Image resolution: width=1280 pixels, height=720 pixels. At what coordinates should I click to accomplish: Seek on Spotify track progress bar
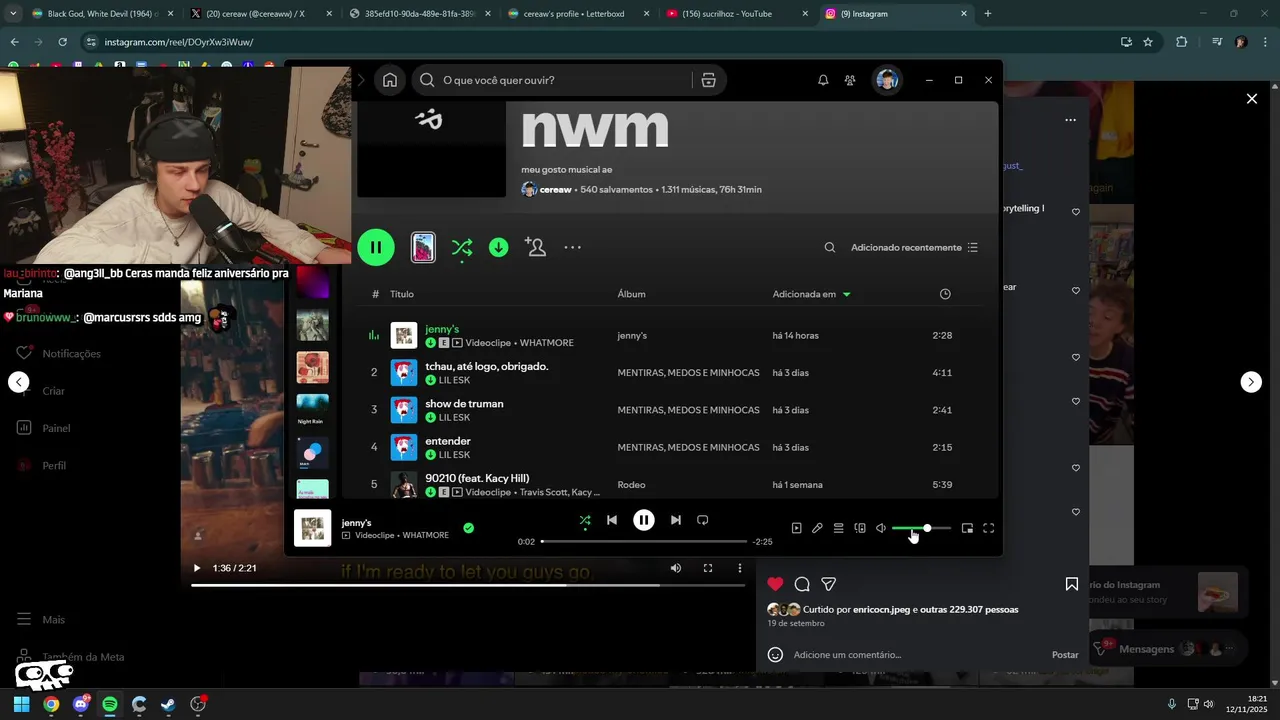[x=644, y=541]
